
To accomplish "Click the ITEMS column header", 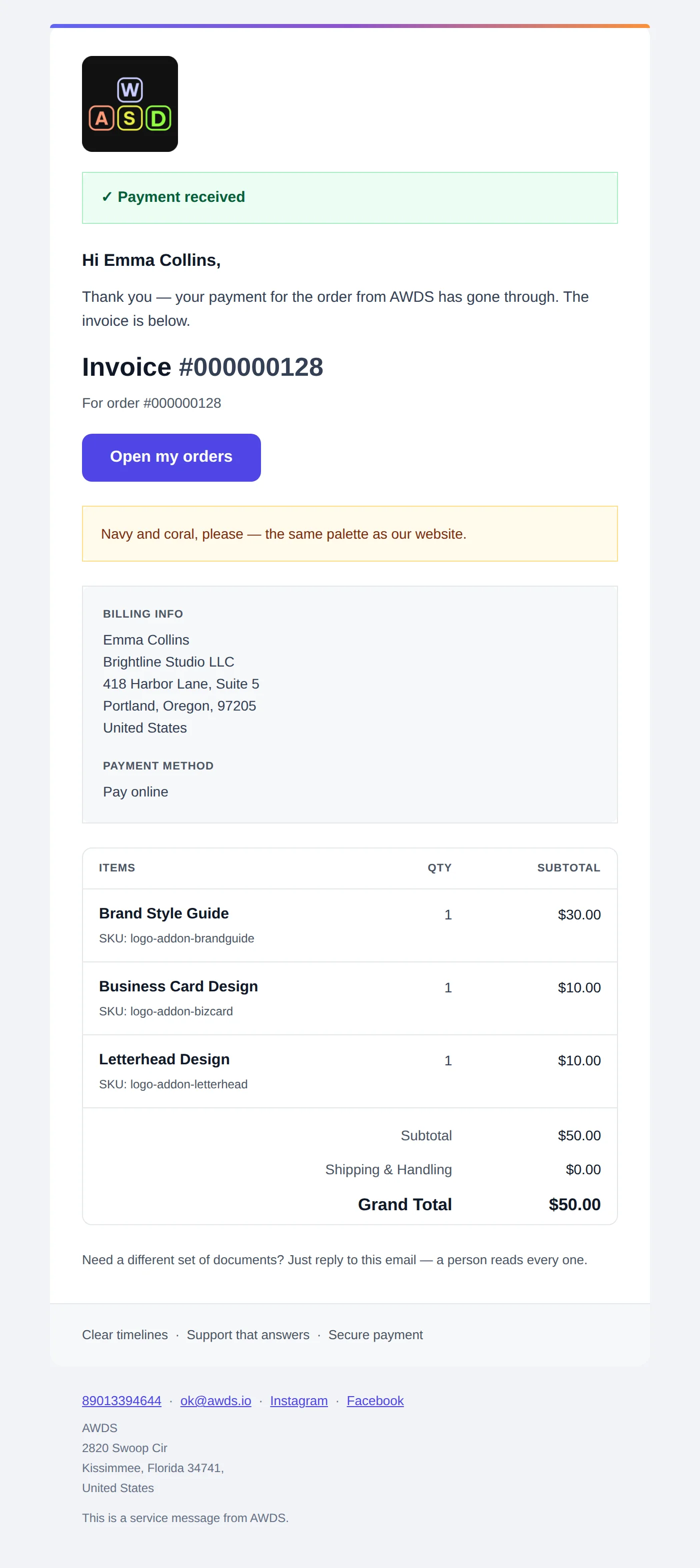I will tap(117, 867).
